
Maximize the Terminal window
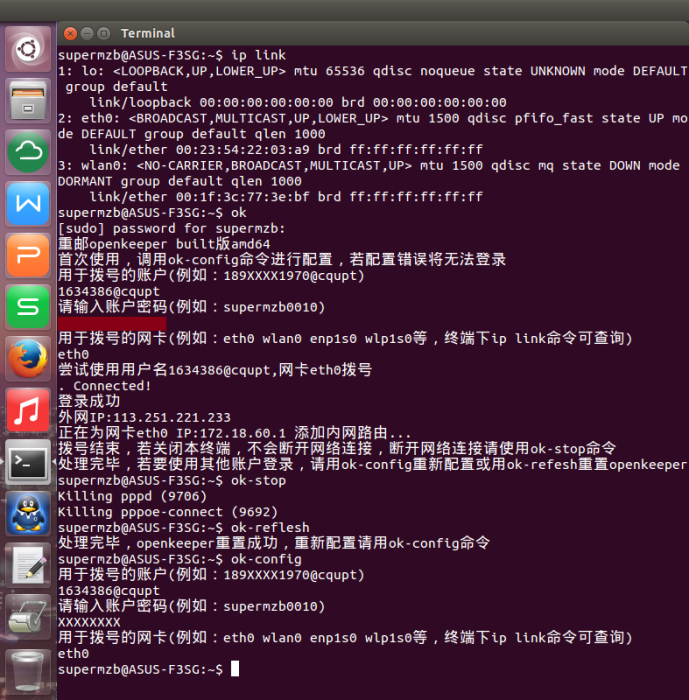coord(104,33)
